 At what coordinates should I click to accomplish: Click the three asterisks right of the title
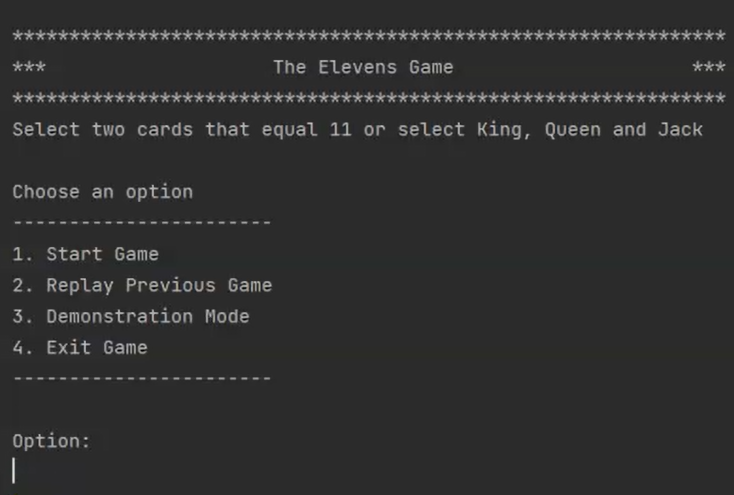(708, 67)
